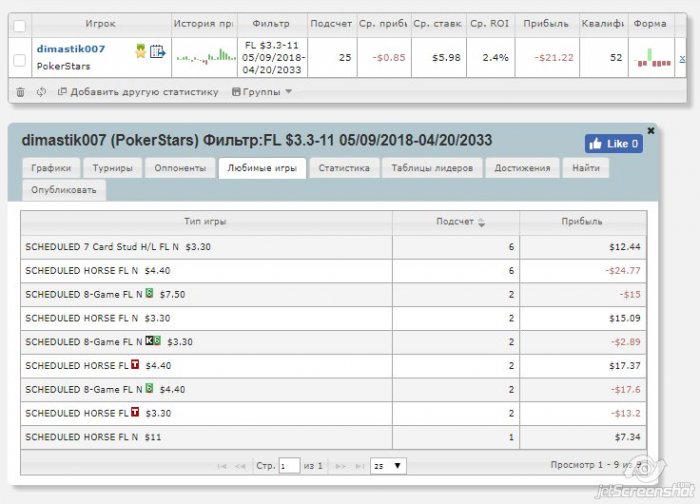Image resolution: width=700 pixels, height=504 pixels.
Task: Open the Таблицы лидеров tab
Action: coord(432,168)
